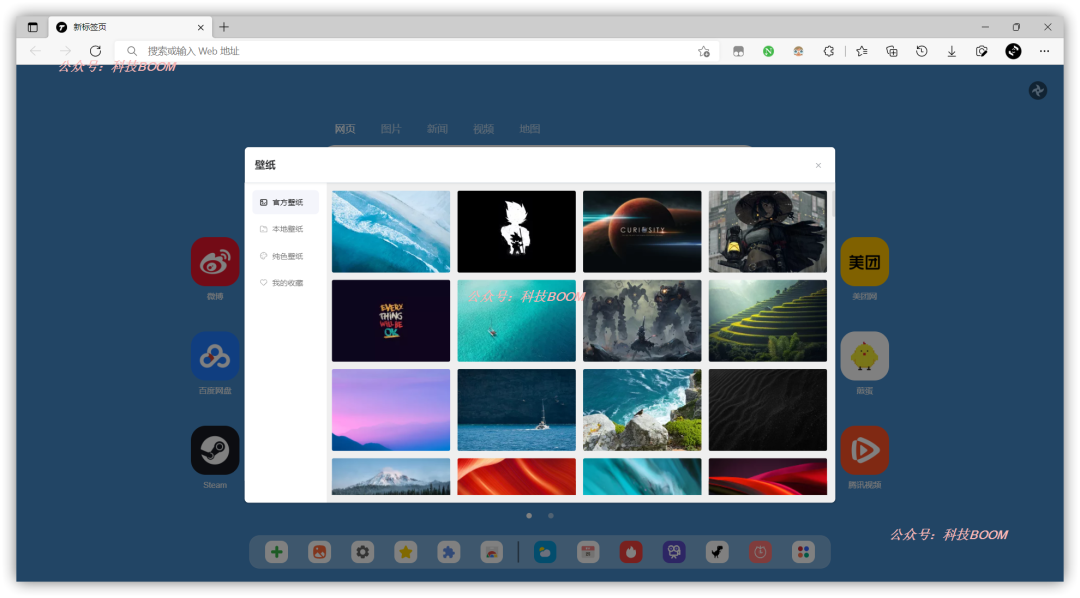Open the purple movie camera icon in dock
This screenshot has width=1080, height=598.
click(674, 552)
